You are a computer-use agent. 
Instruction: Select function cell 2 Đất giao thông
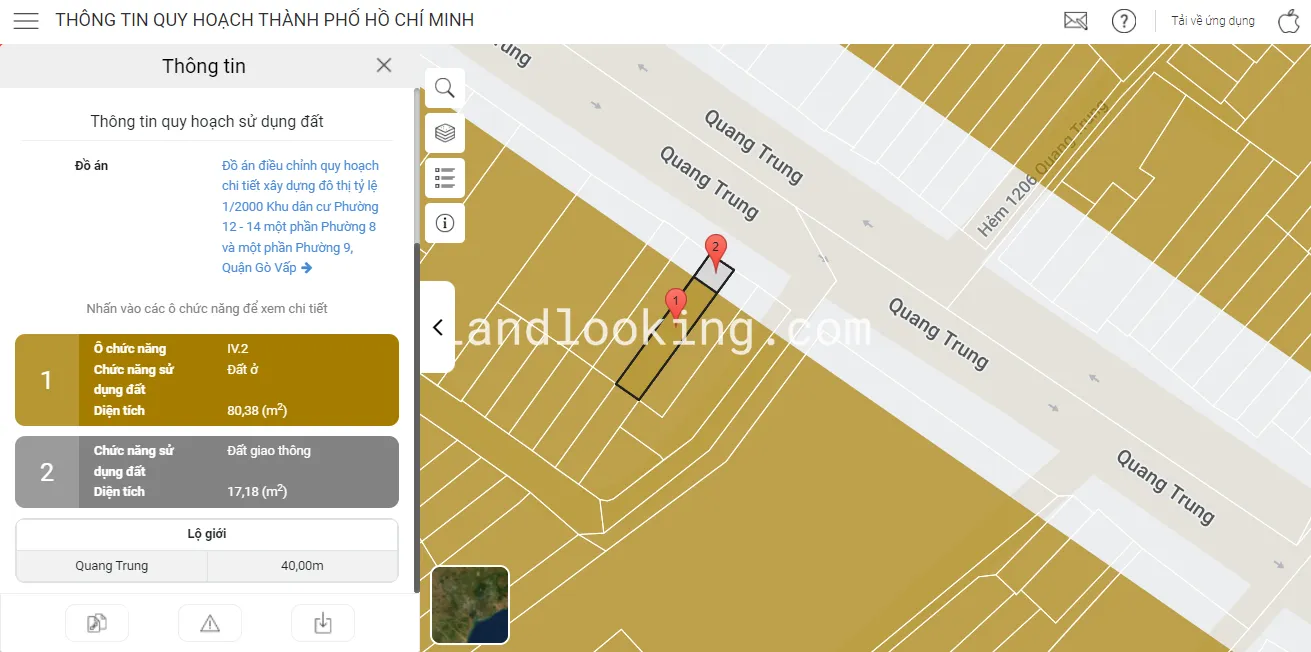point(207,472)
